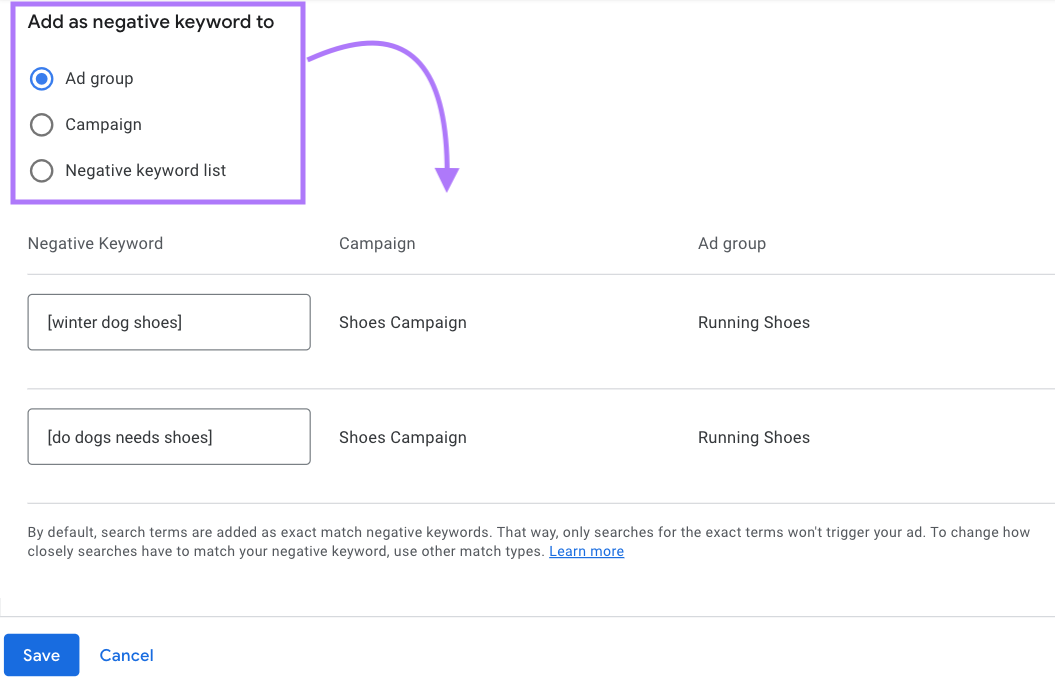Click the Save button
The image size is (1055, 691).
pyautogui.click(x=41, y=655)
